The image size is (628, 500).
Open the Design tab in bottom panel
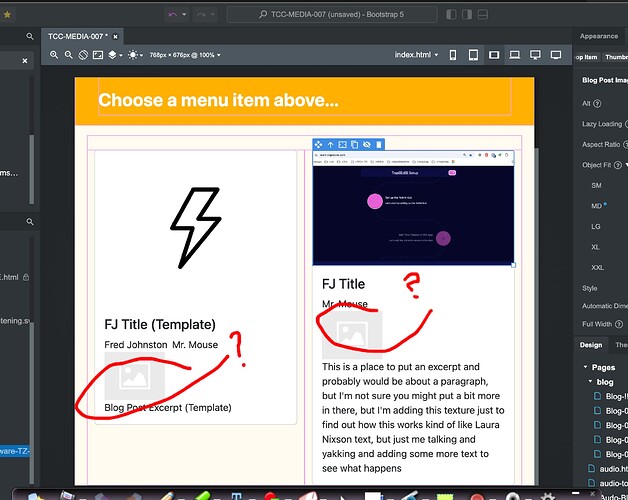pos(591,345)
